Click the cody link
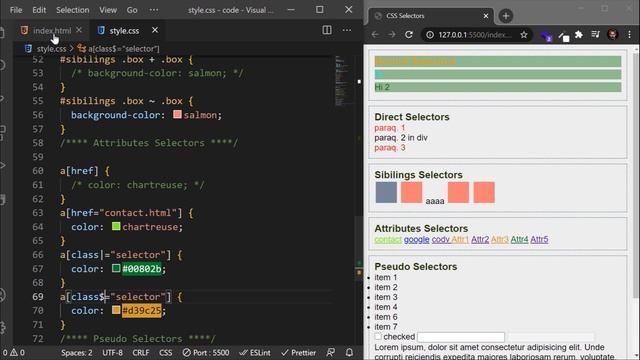This screenshot has height=360, width=640. (441, 240)
